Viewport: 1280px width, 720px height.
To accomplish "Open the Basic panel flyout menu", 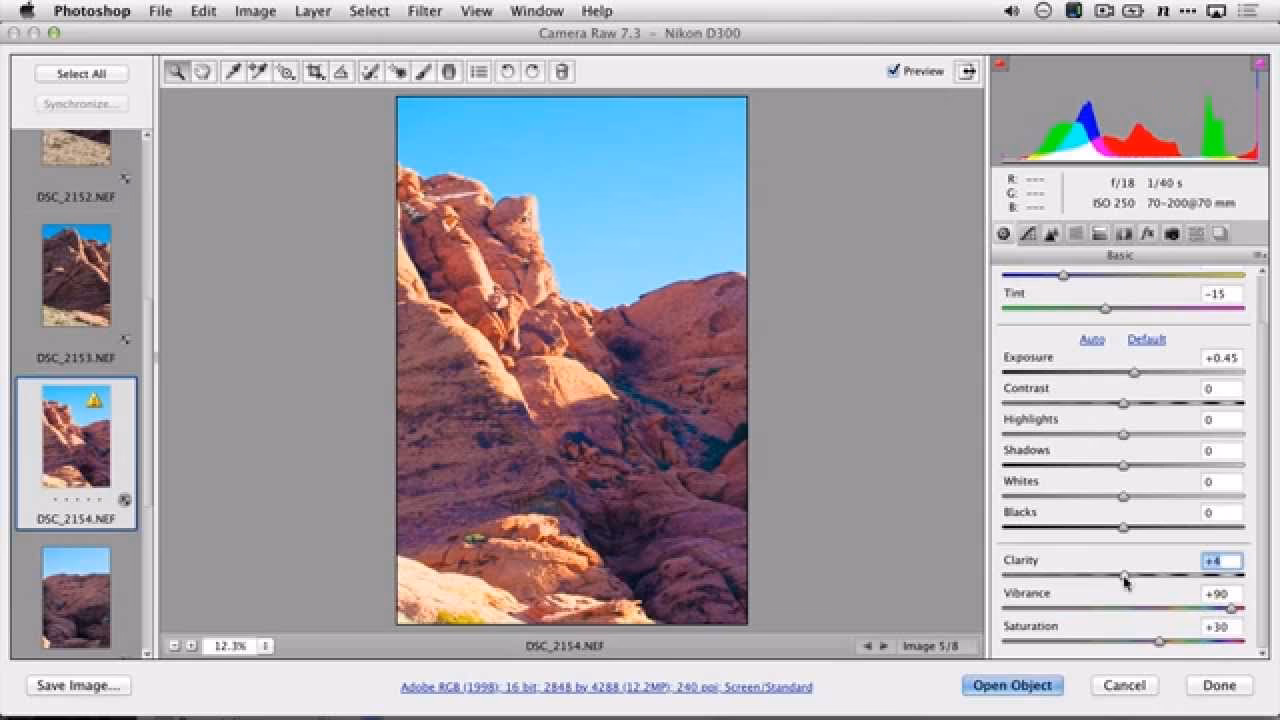I will pyautogui.click(x=1258, y=256).
